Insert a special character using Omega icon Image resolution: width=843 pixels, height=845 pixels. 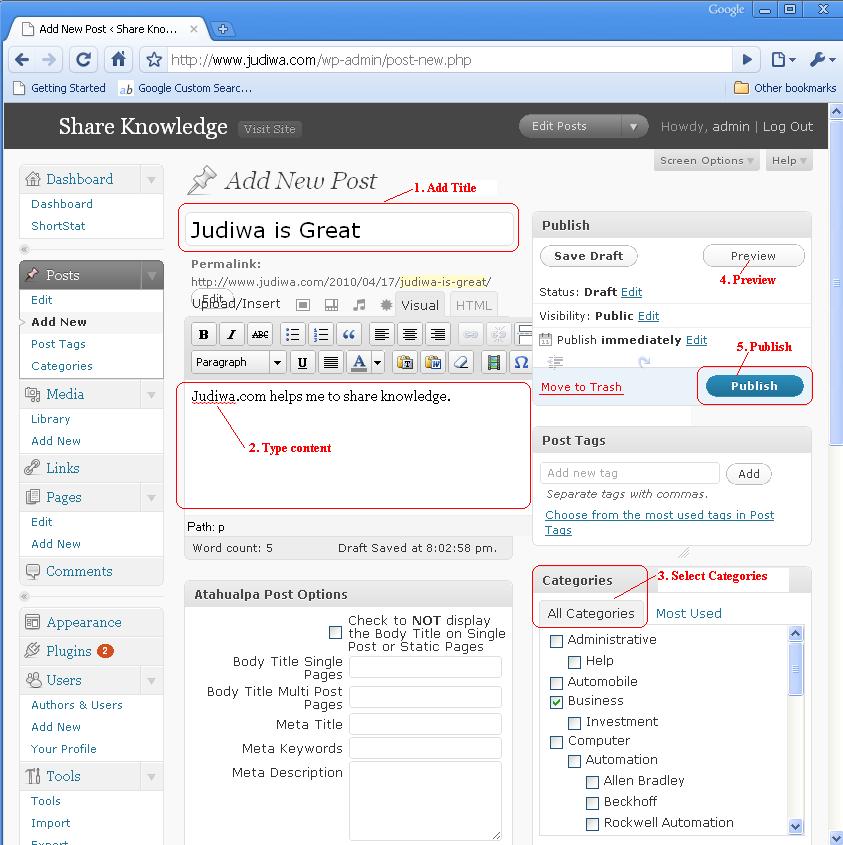click(521, 362)
